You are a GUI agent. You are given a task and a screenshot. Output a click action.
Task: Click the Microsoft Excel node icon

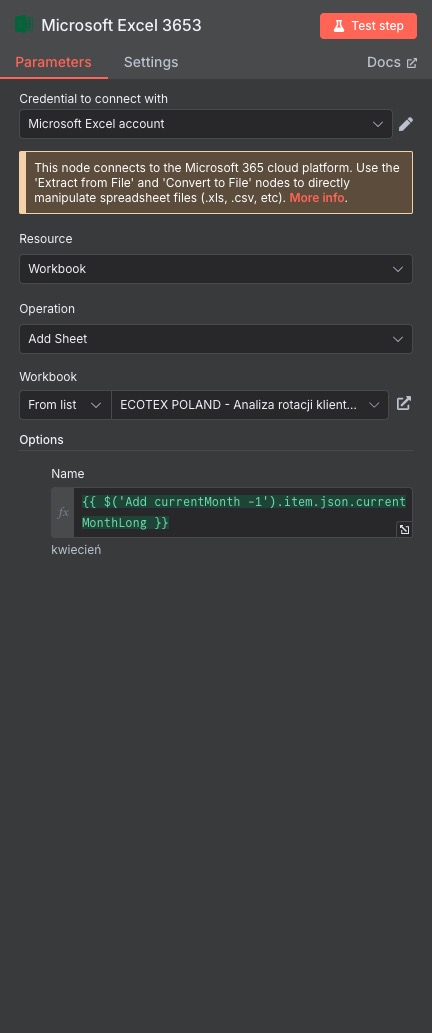click(24, 25)
